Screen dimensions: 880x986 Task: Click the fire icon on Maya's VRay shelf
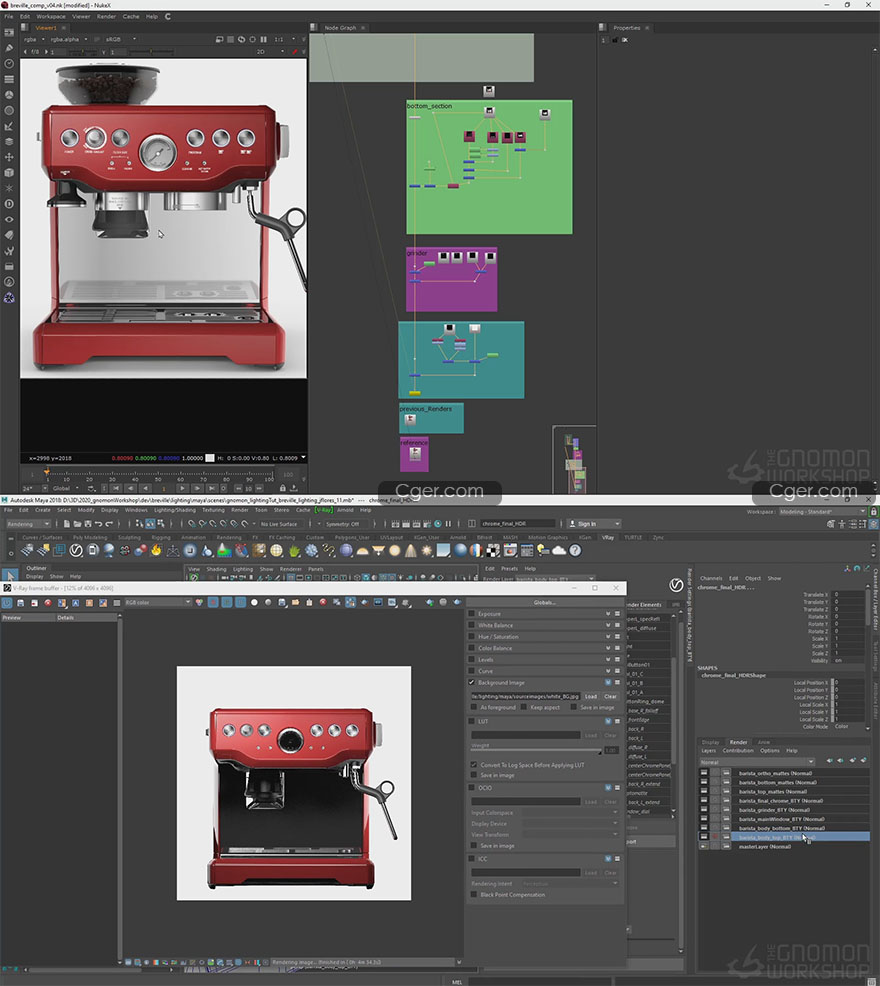tap(156, 551)
